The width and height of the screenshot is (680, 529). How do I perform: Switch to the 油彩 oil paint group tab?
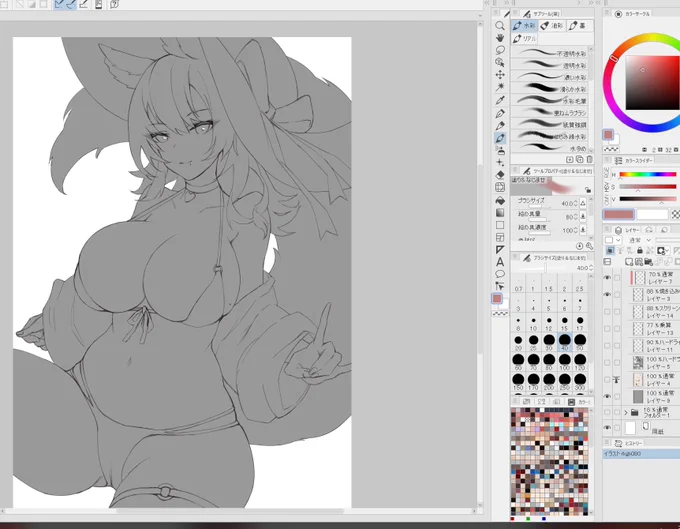click(552, 26)
